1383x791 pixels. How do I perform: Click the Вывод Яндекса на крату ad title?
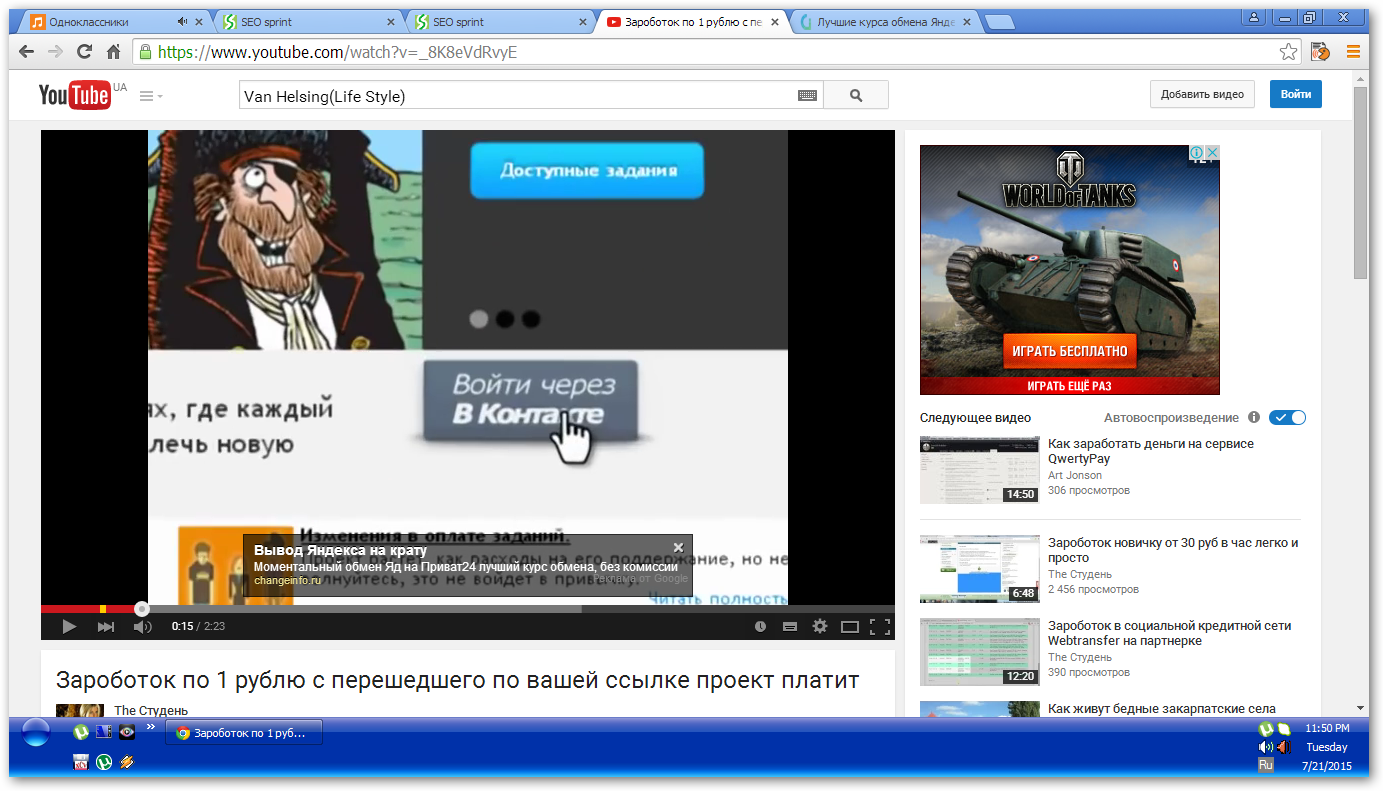pyautogui.click(x=340, y=550)
